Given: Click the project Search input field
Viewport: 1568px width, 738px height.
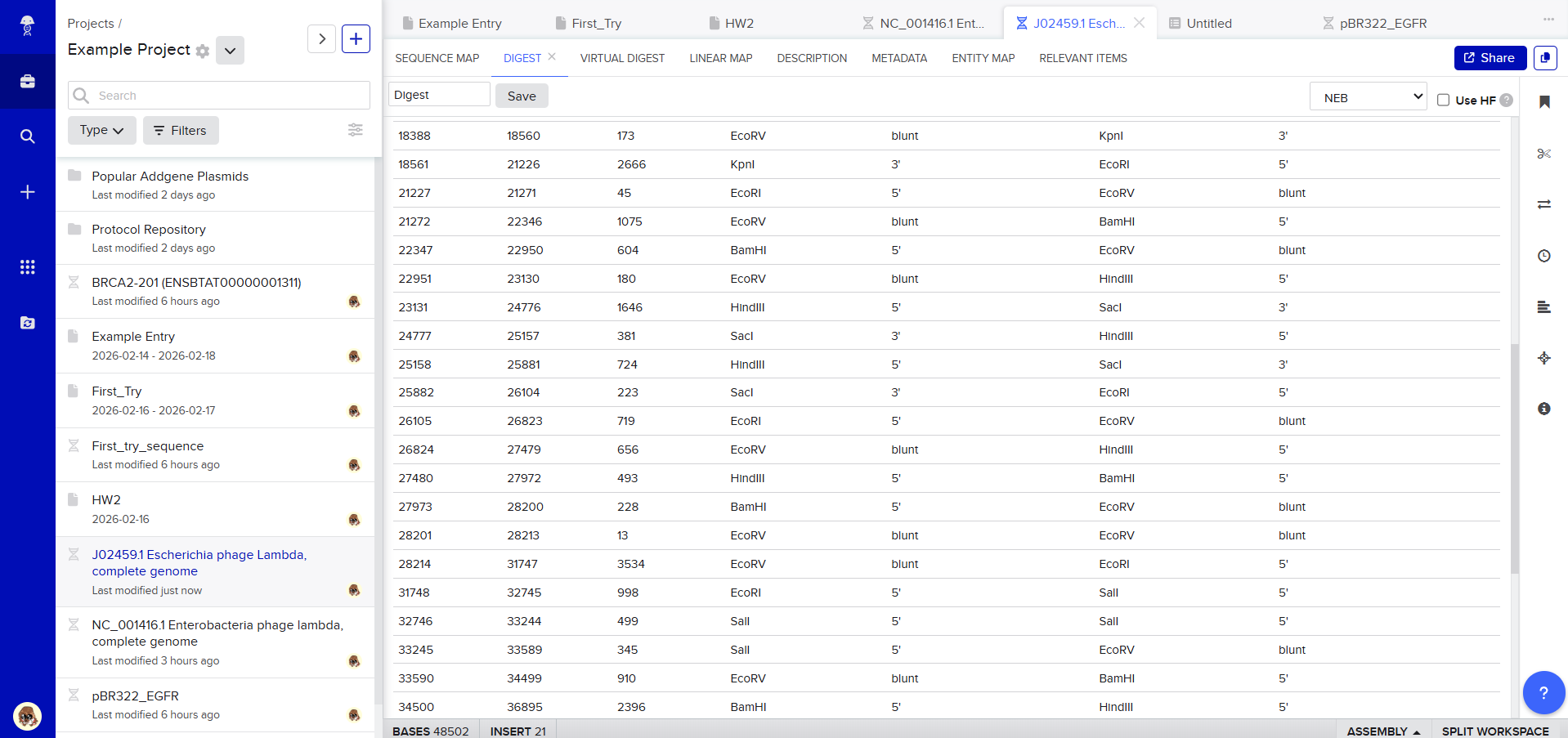Looking at the screenshot, I should point(219,96).
